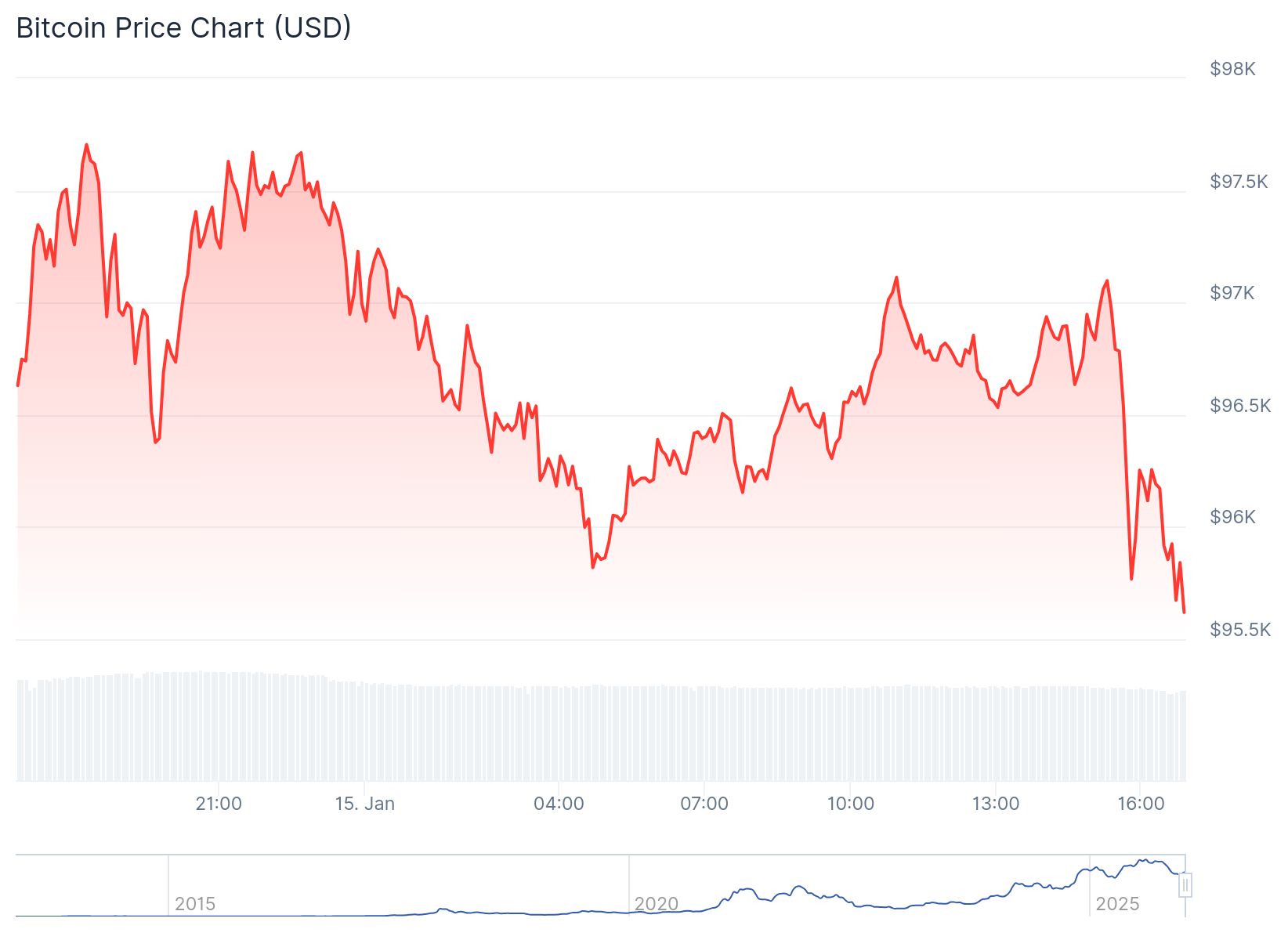The image size is (1288, 940).
Task: Click 2025 in the navigator timeline
Action: pos(1117,904)
